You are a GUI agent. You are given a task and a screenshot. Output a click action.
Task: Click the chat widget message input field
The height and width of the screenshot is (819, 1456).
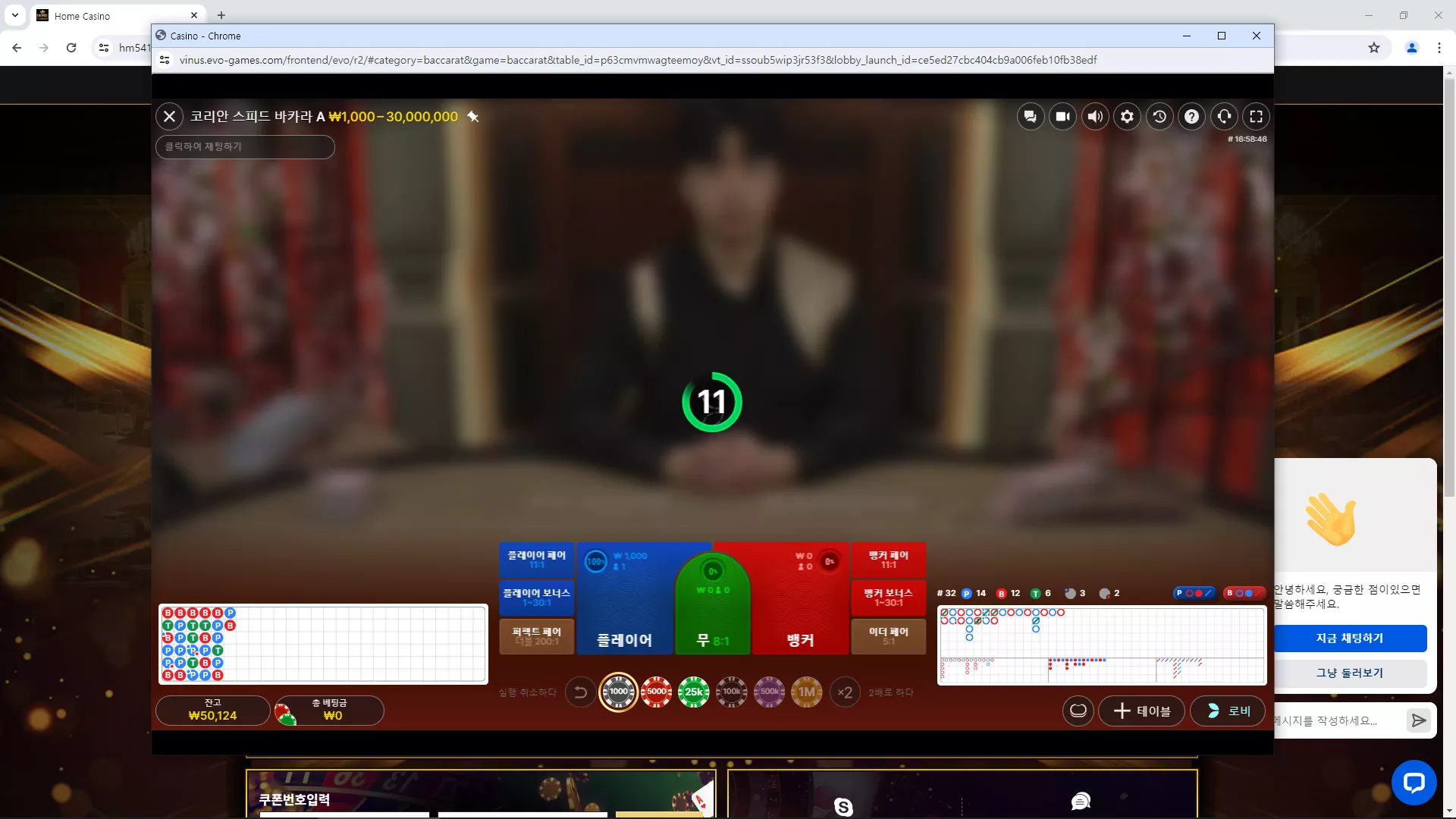point(1338,720)
